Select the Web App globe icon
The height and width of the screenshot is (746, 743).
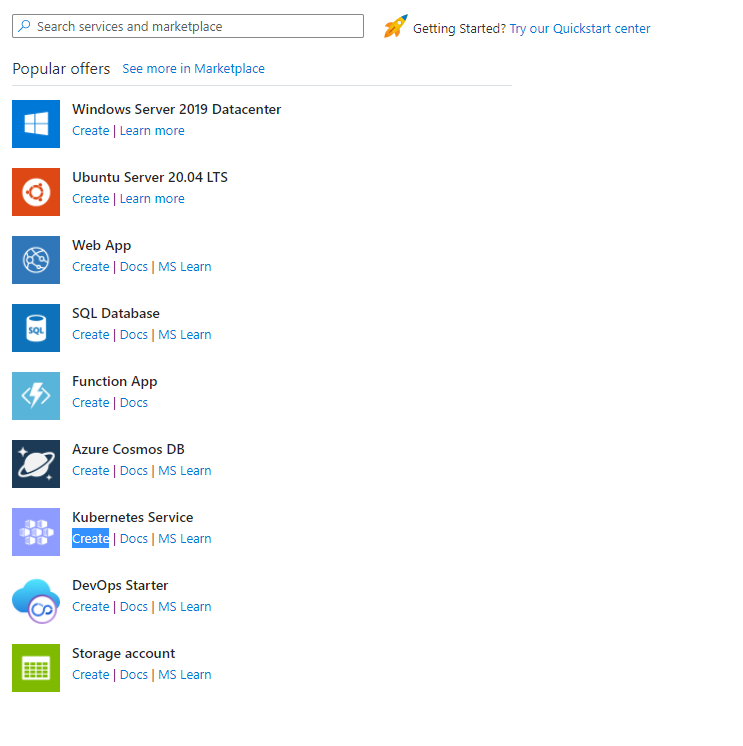pos(36,260)
